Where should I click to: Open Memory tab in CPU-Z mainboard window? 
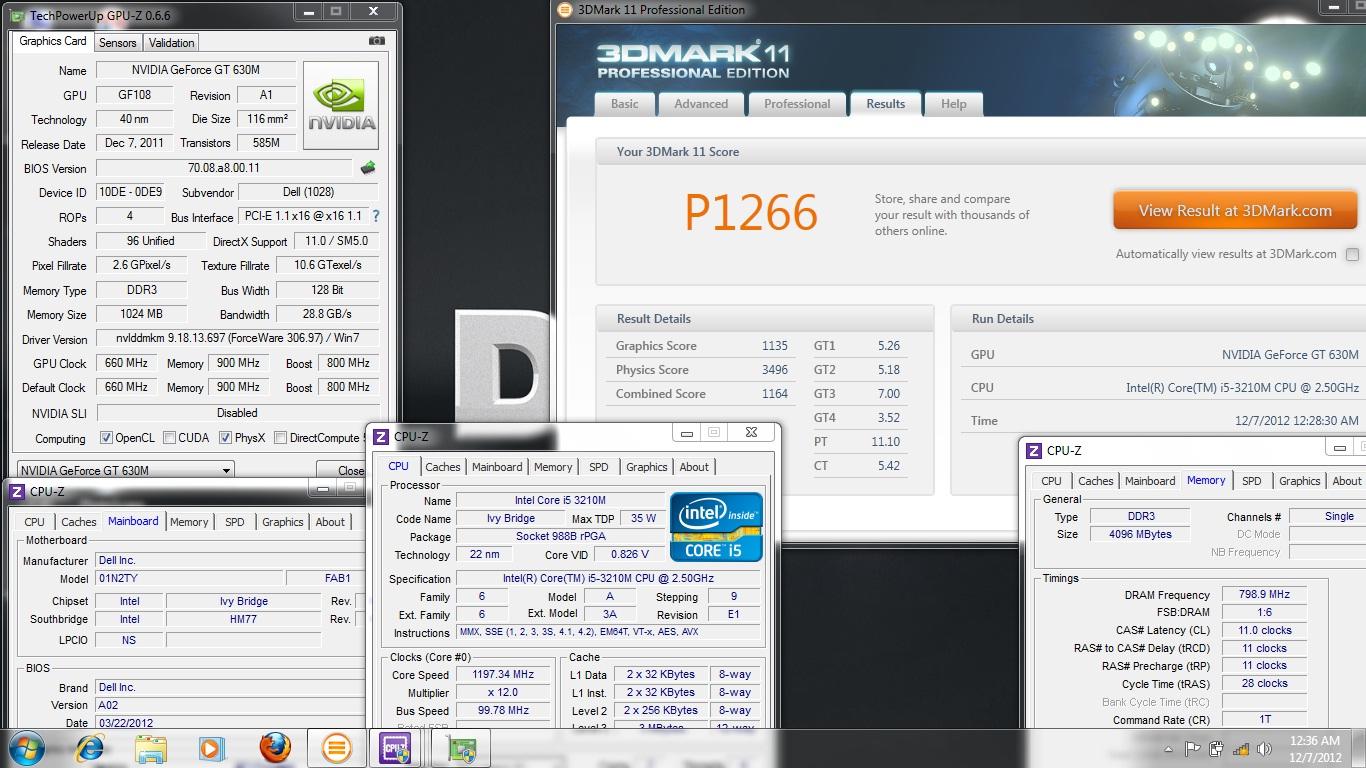click(189, 522)
